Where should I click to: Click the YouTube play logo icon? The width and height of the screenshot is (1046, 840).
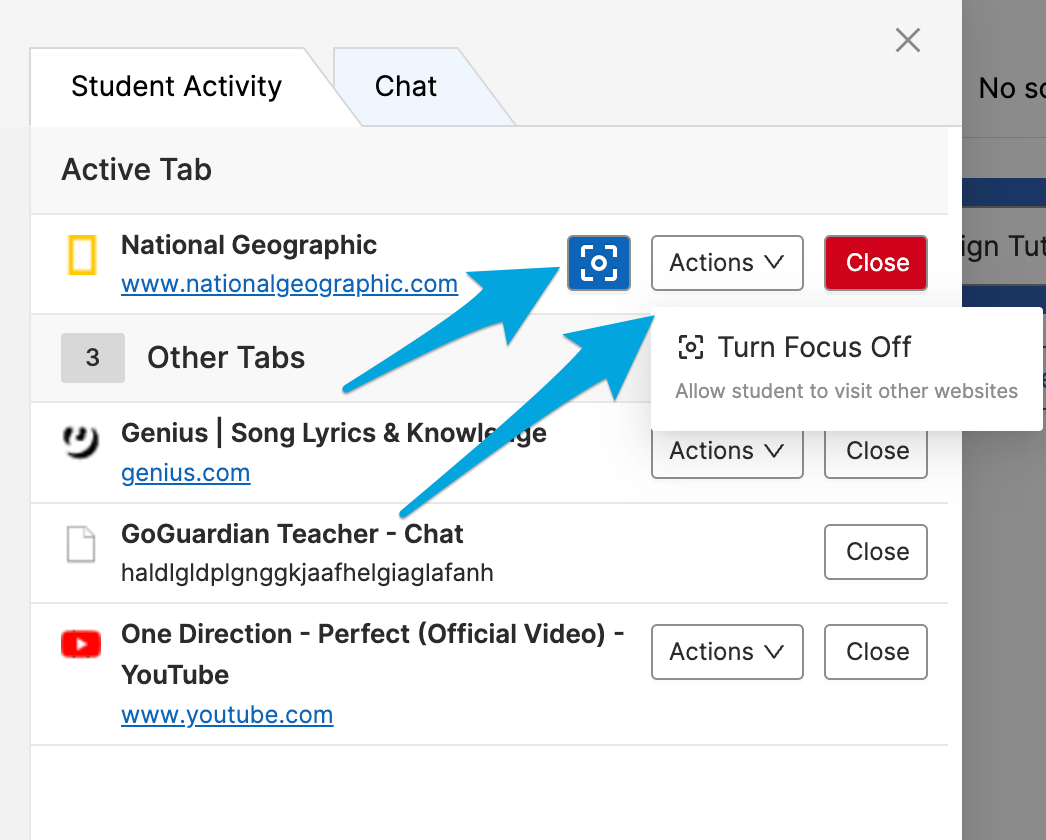(81, 645)
